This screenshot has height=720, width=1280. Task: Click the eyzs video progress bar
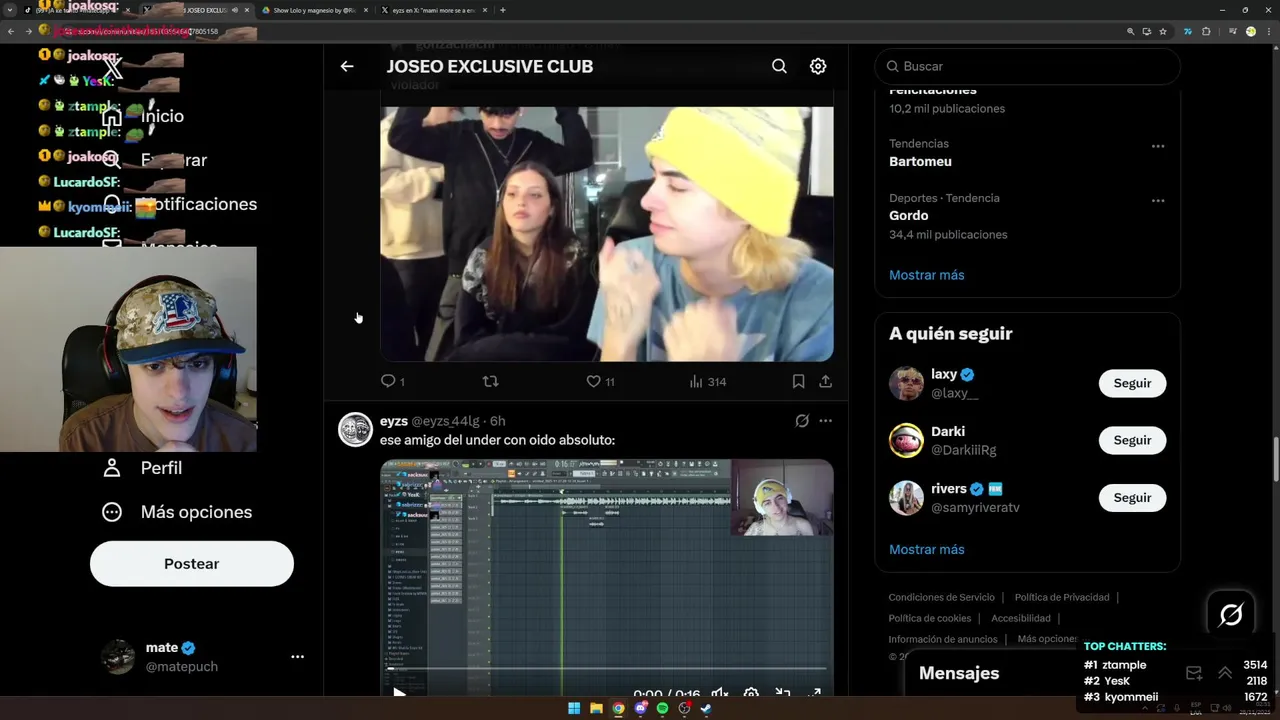606,669
